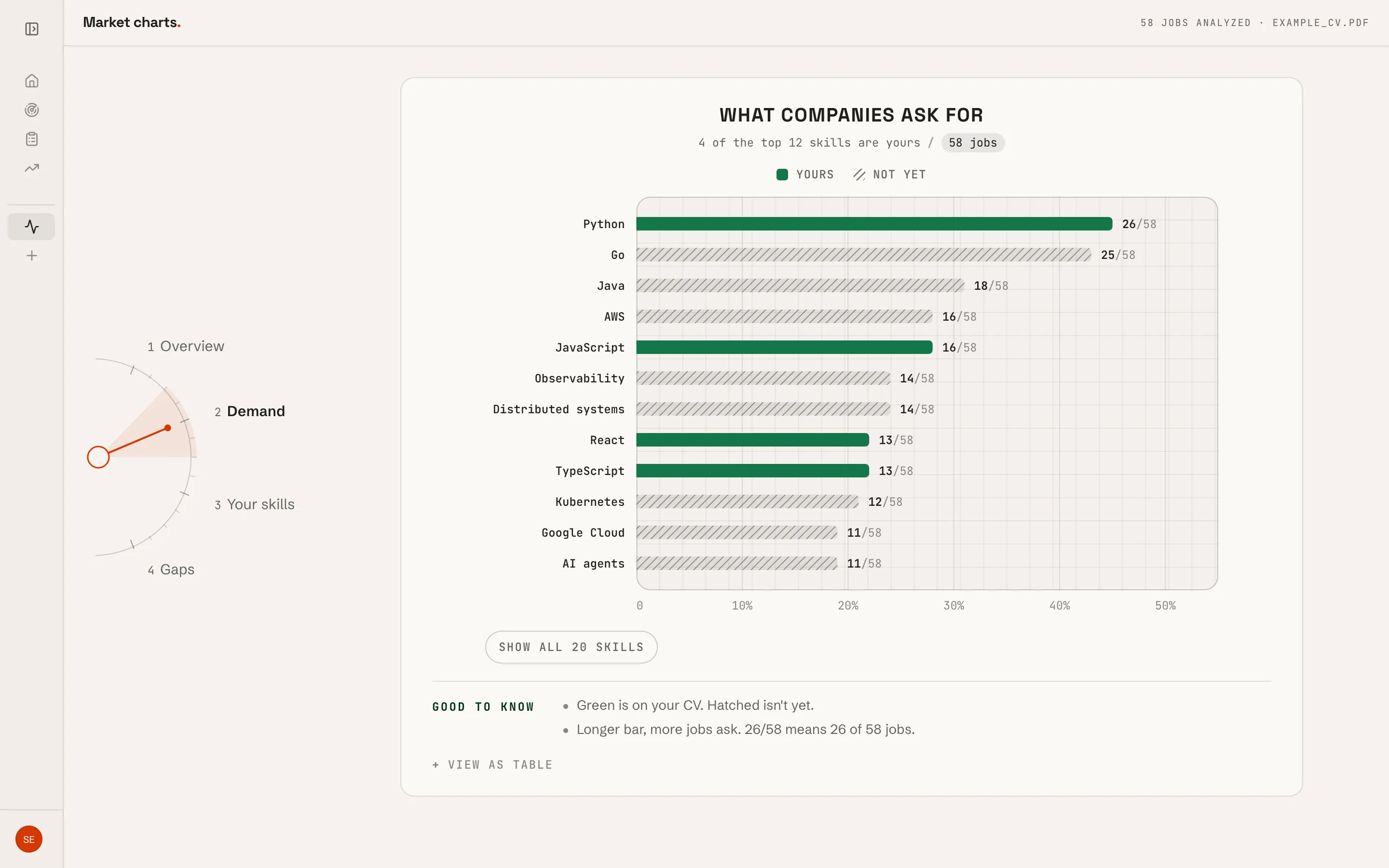Select the activity pulse icon
The height and width of the screenshot is (868, 1389).
(x=31, y=227)
